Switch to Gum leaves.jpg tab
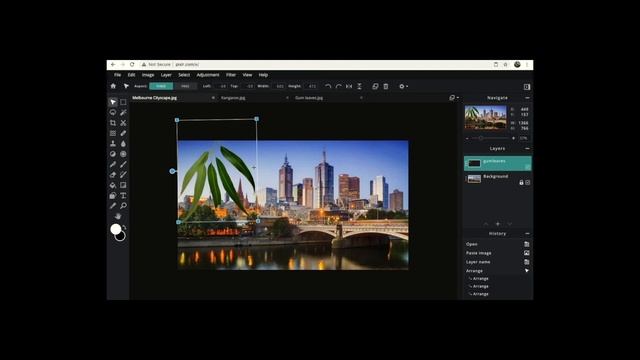This screenshot has width=640, height=360. point(309,98)
